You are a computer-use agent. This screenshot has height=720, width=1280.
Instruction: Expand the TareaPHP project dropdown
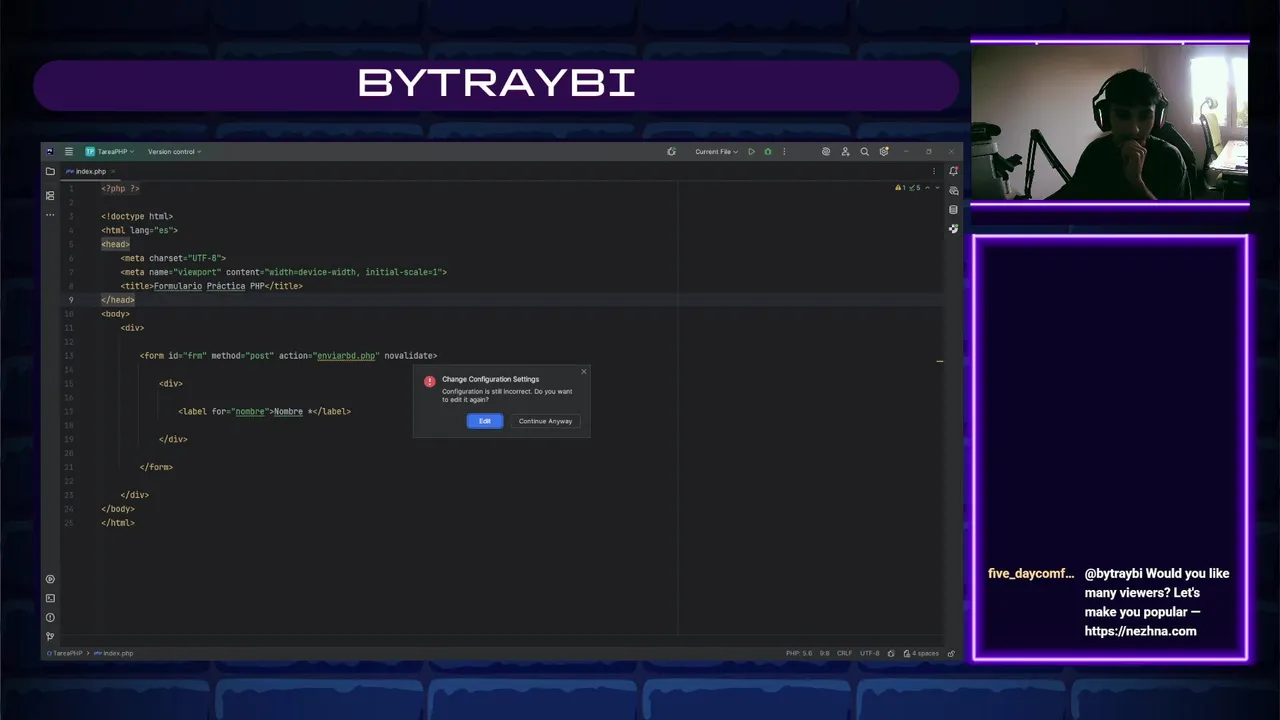(109, 152)
